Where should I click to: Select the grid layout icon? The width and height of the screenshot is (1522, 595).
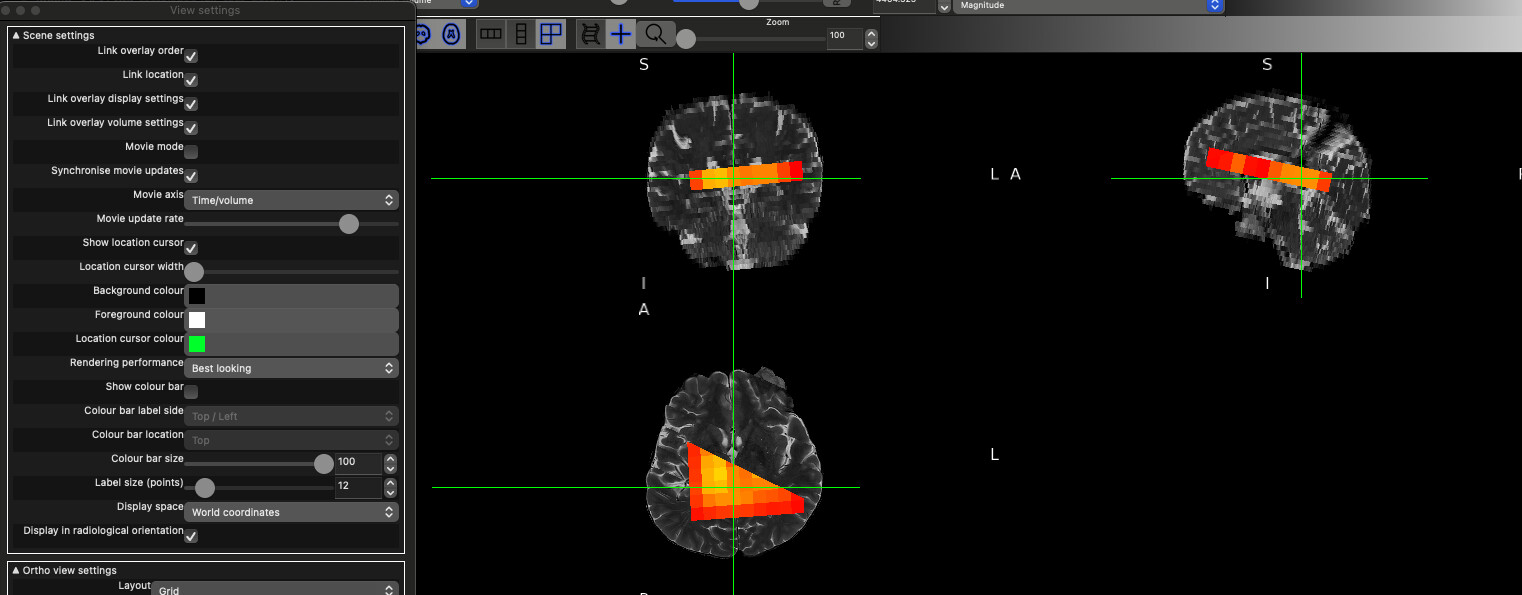tap(551, 34)
